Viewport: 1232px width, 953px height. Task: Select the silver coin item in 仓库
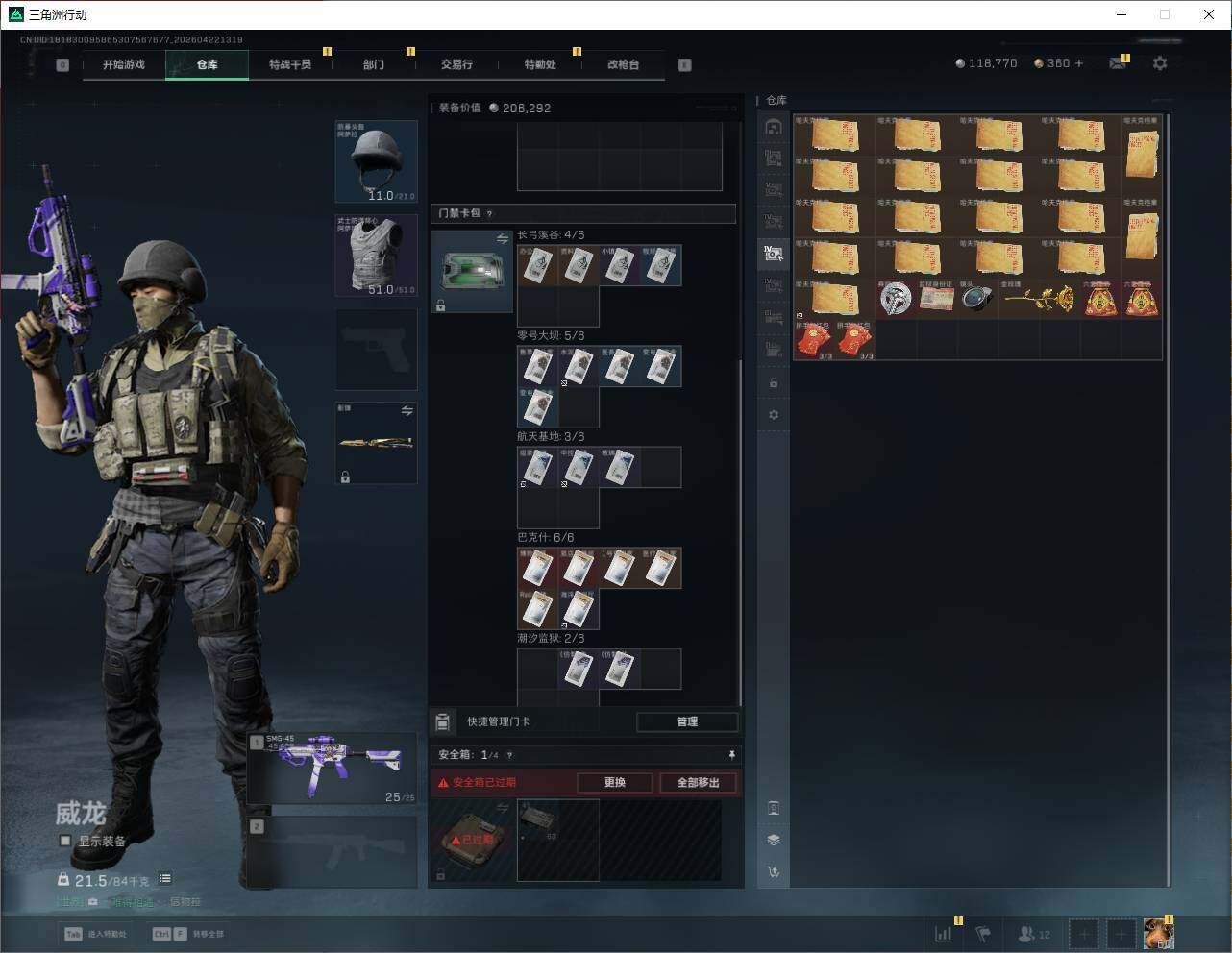click(896, 299)
